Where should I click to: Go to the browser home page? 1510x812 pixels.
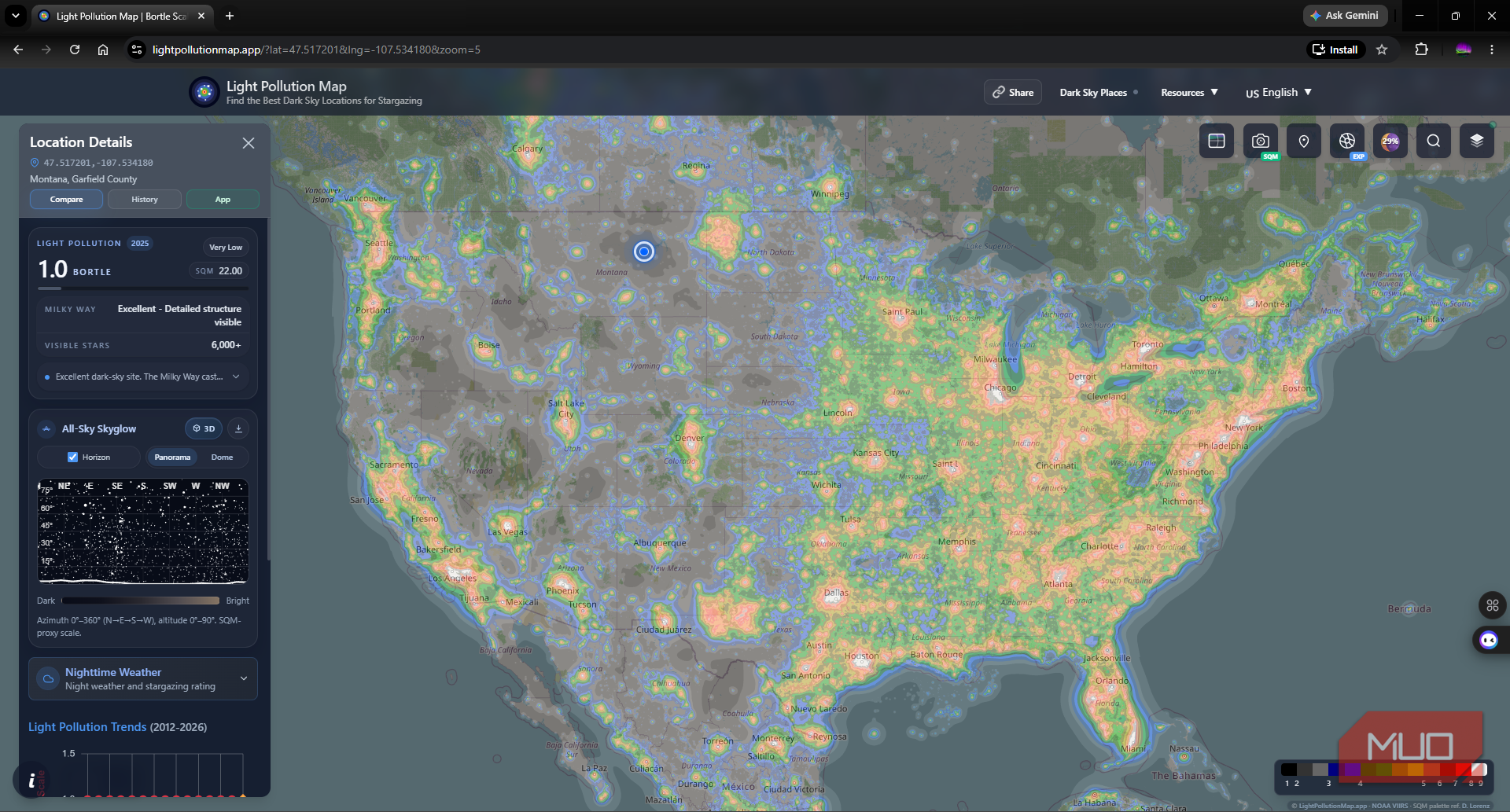(x=103, y=50)
